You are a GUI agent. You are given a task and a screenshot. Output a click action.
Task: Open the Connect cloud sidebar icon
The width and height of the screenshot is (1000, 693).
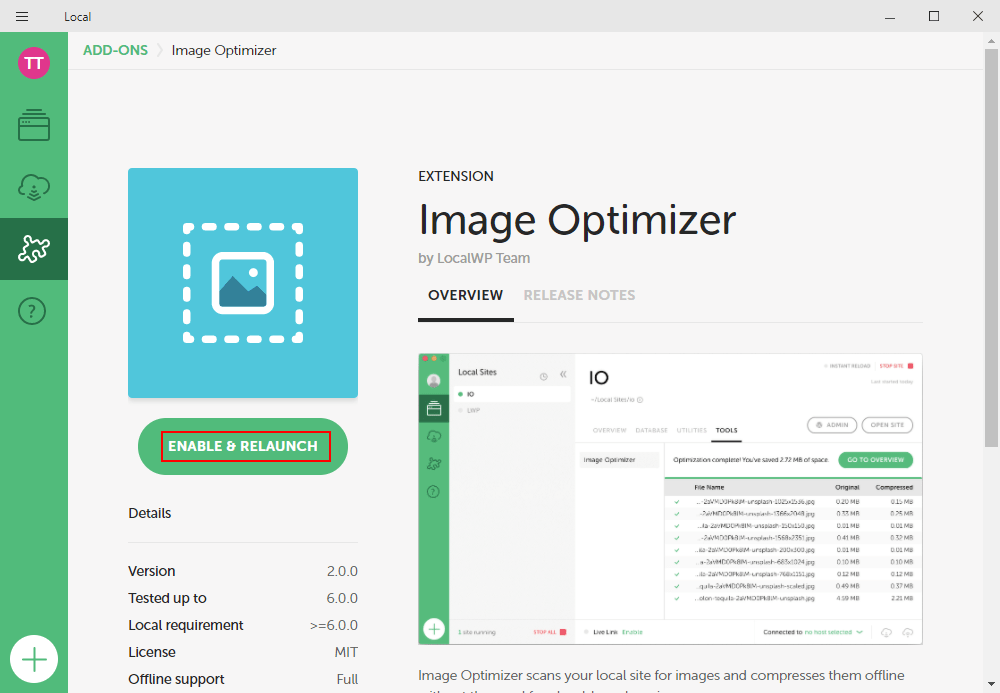(34, 187)
